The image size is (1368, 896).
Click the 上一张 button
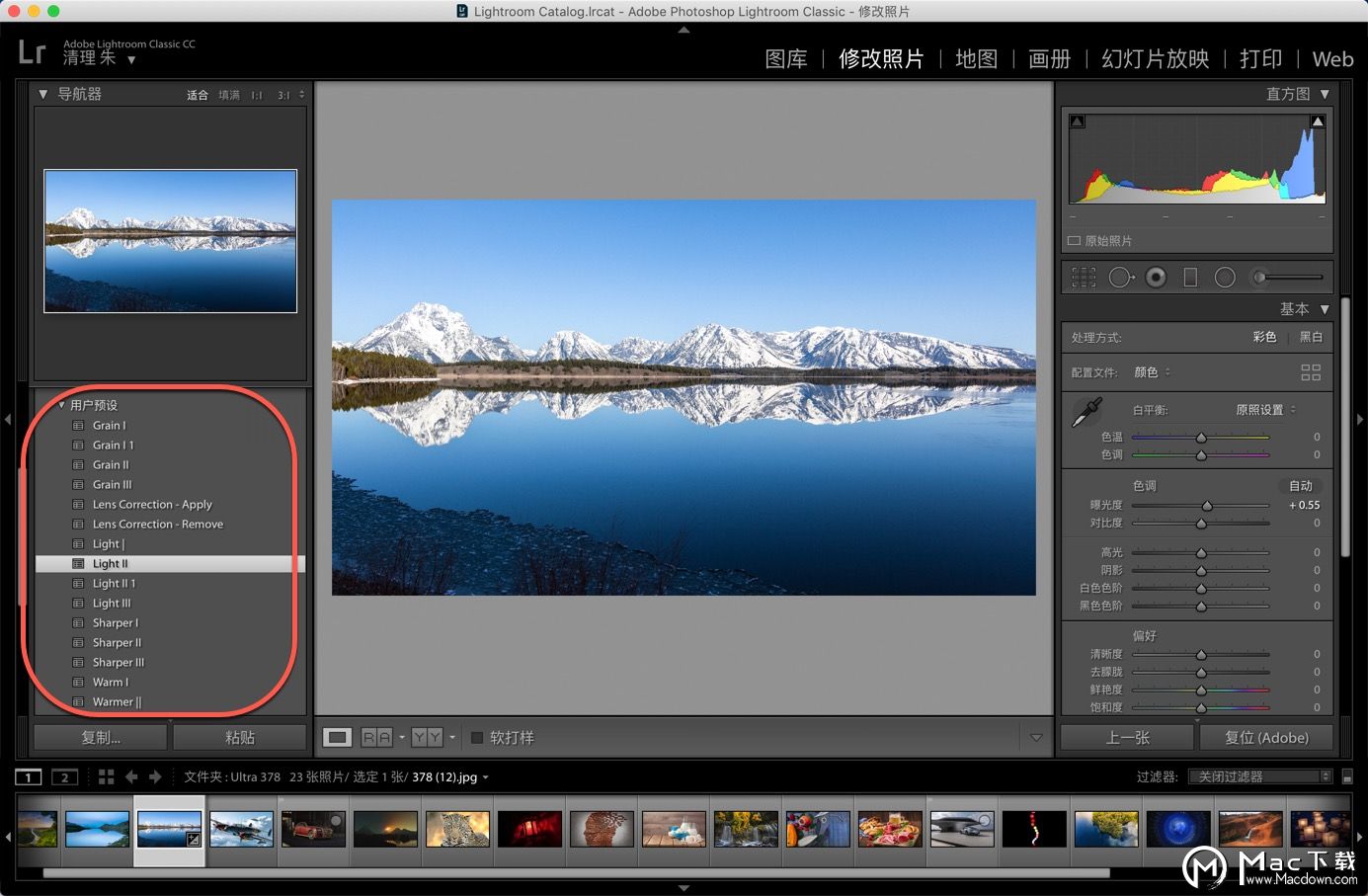(x=1127, y=737)
